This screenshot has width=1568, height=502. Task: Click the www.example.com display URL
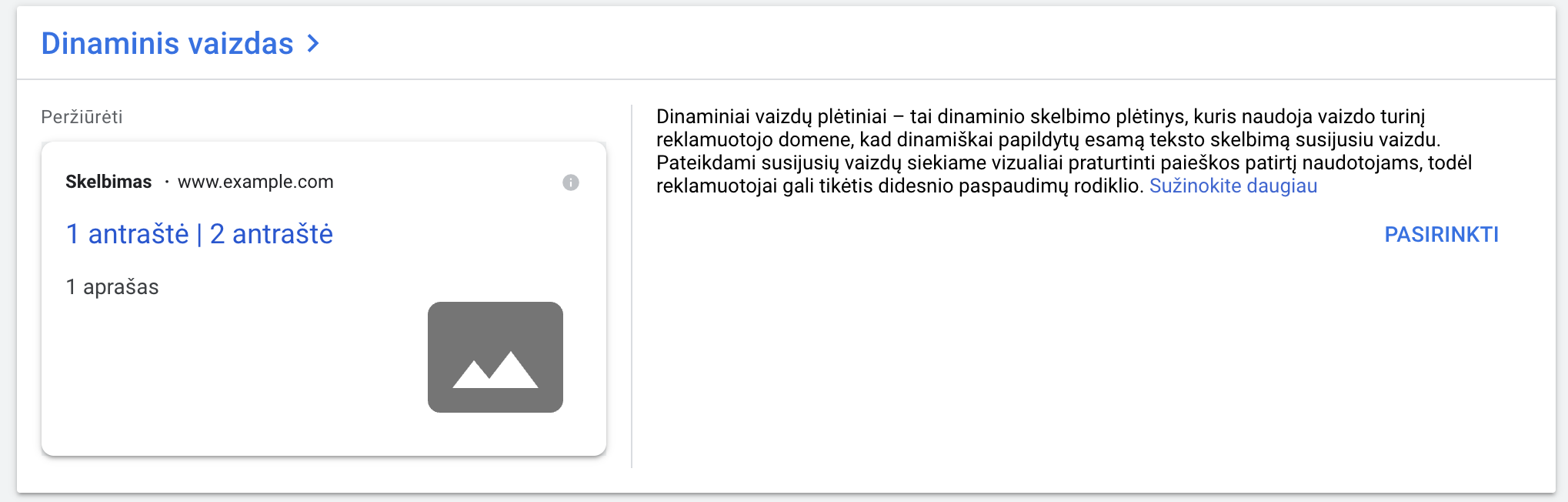255,182
